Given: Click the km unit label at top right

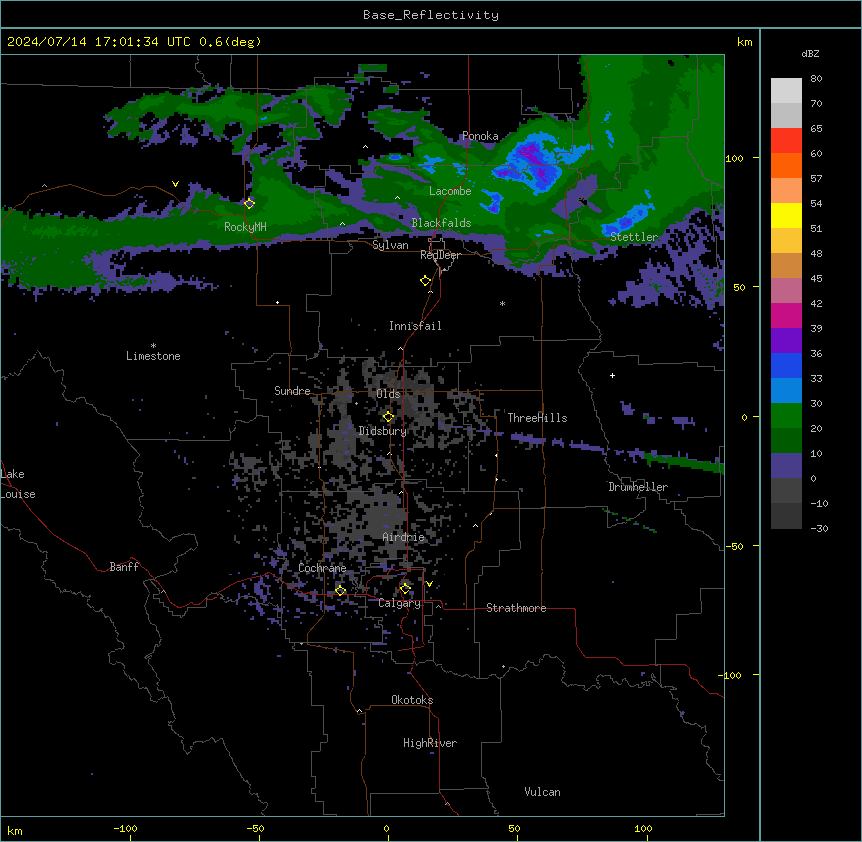Looking at the screenshot, I should [745, 42].
